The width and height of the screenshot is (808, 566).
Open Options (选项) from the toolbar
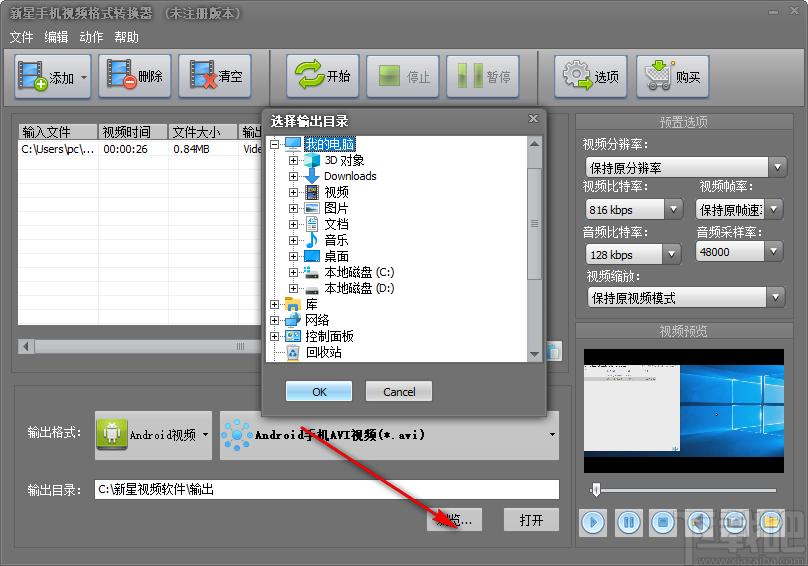[591, 76]
